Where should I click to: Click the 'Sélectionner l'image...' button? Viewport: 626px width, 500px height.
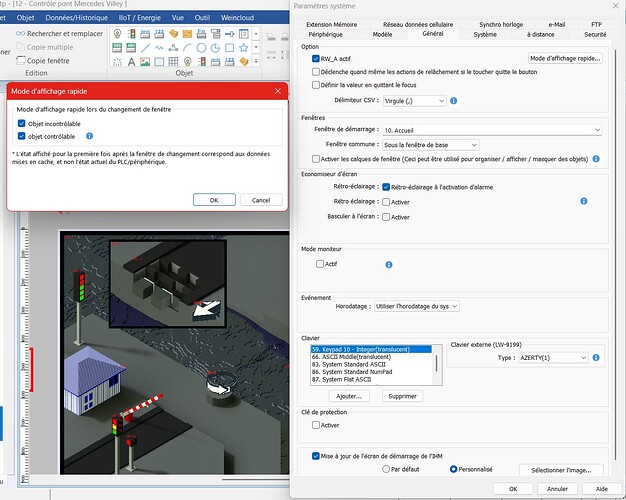click(x=561, y=469)
